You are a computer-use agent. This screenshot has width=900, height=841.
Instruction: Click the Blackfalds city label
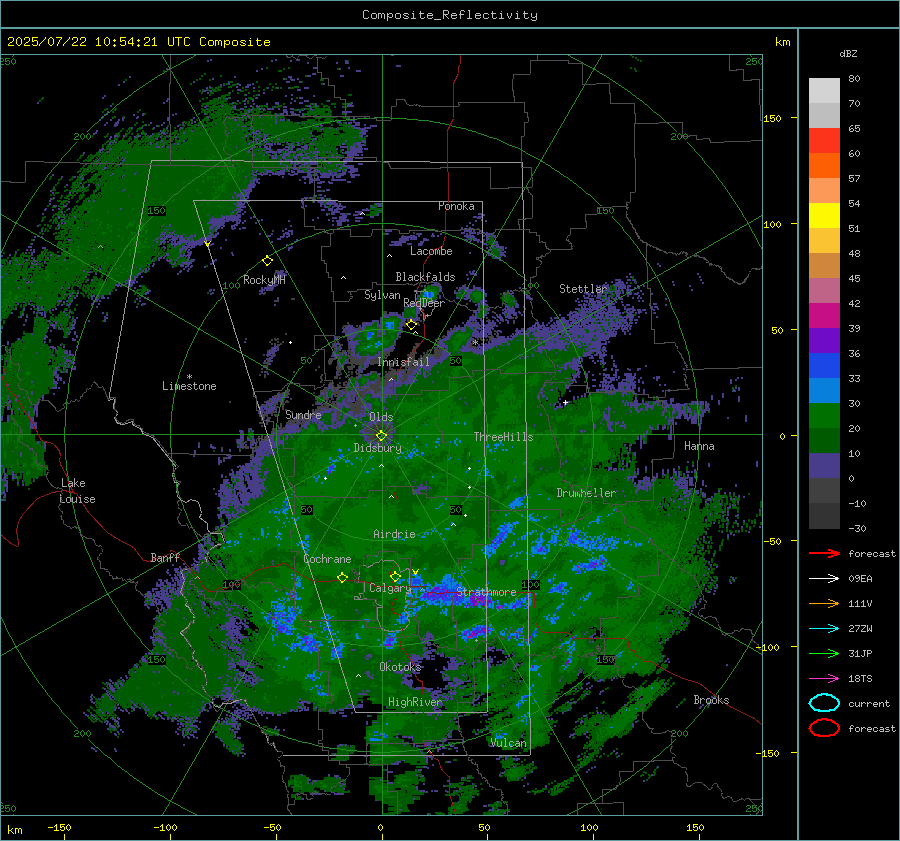[x=425, y=277]
